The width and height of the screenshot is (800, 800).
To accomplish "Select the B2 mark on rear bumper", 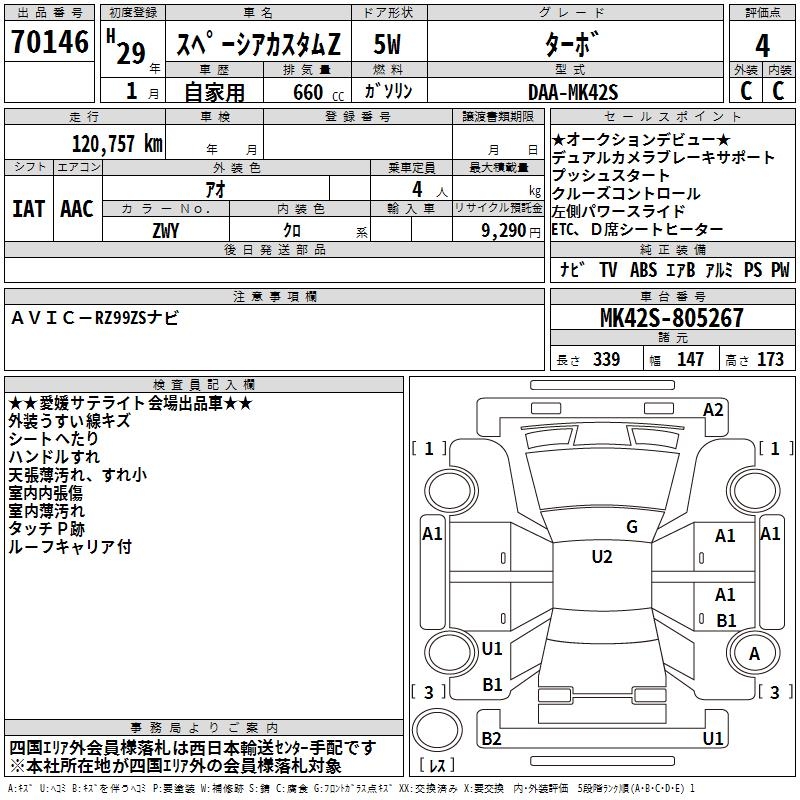I will tap(491, 738).
